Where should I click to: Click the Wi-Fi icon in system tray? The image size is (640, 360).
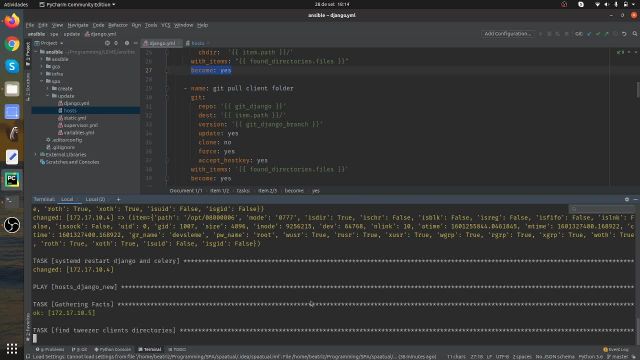tap(597, 4)
